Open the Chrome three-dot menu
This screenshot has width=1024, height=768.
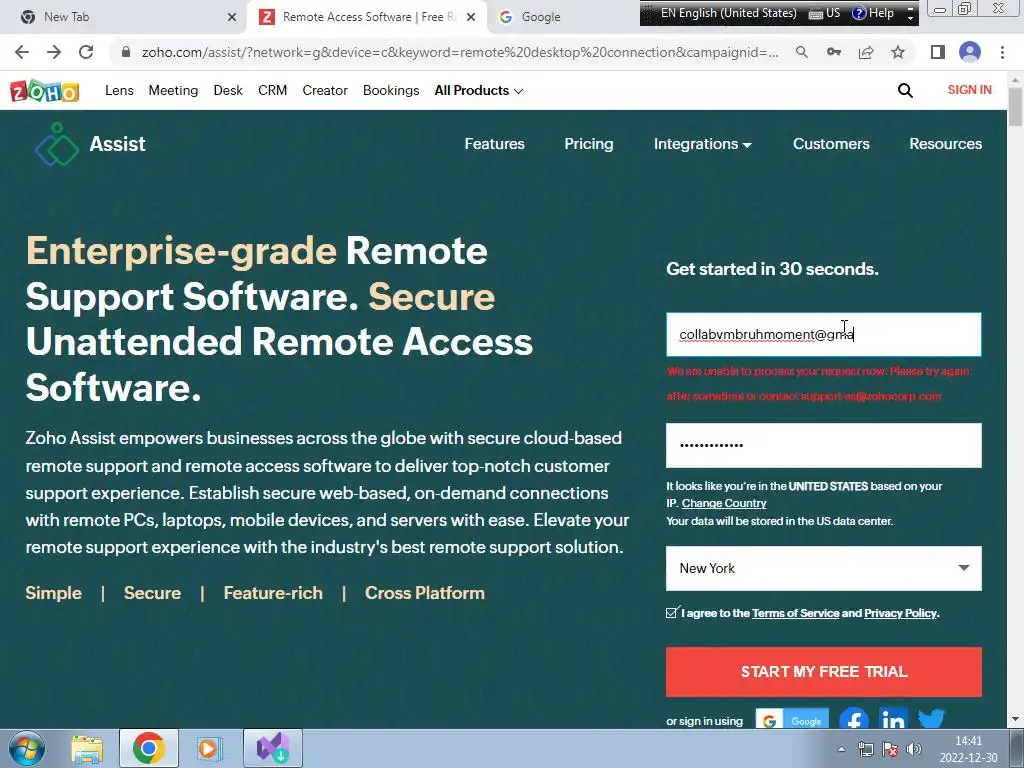(x=1002, y=52)
